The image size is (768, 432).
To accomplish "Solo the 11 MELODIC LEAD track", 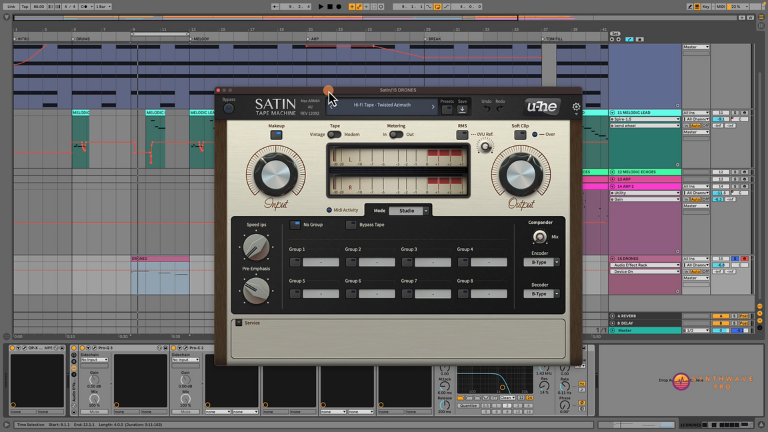I will click(x=735, y=113).
